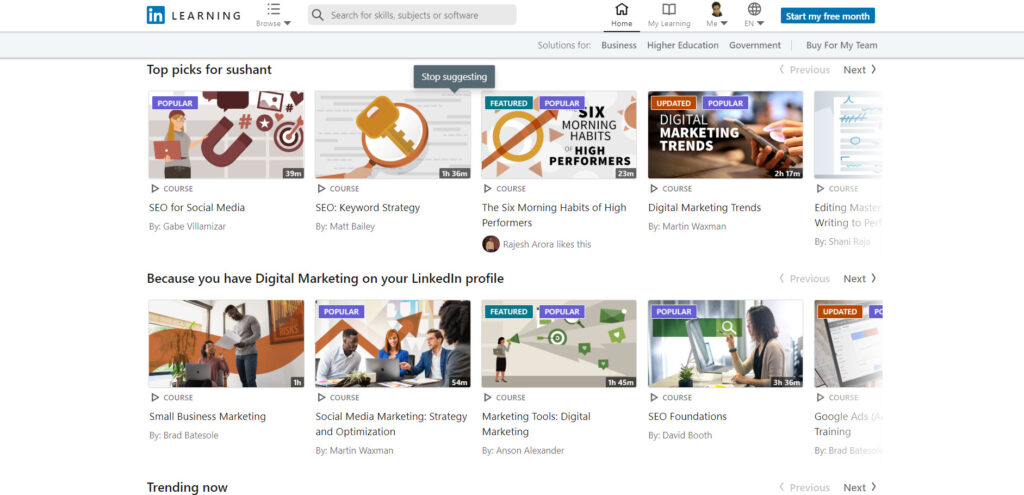Click Start my free month button

tap(827, 16)
